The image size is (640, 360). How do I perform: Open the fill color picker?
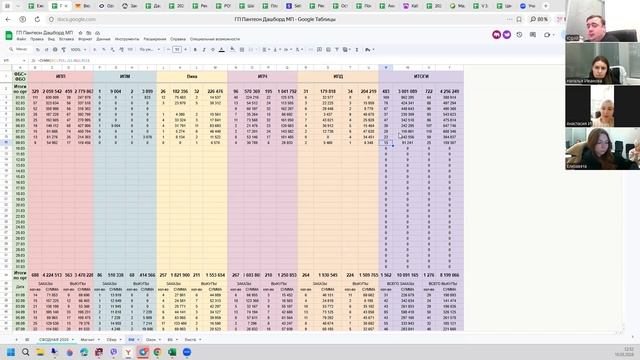coord(232,49)
